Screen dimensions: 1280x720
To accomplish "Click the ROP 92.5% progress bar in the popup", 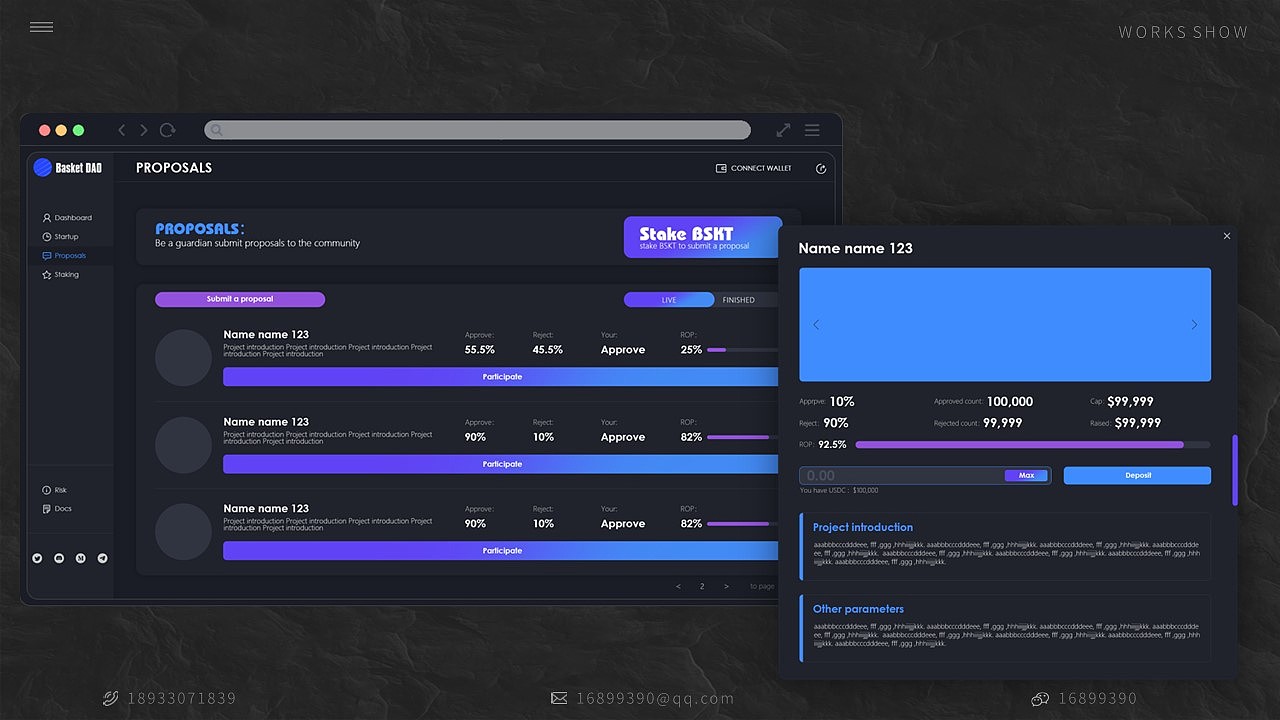I will tap(1033, 445).
